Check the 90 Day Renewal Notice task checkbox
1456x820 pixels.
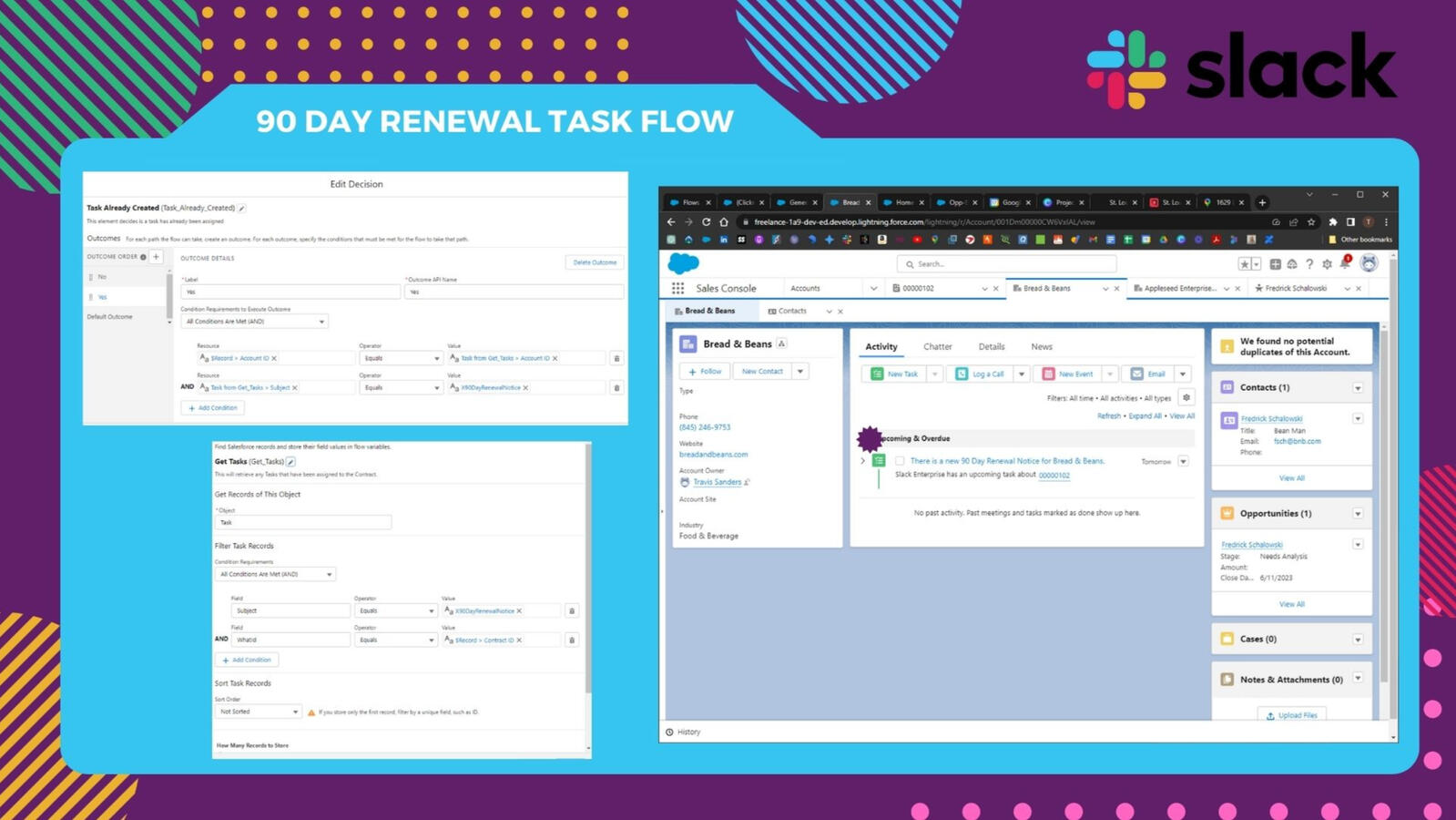pos(900,461)
